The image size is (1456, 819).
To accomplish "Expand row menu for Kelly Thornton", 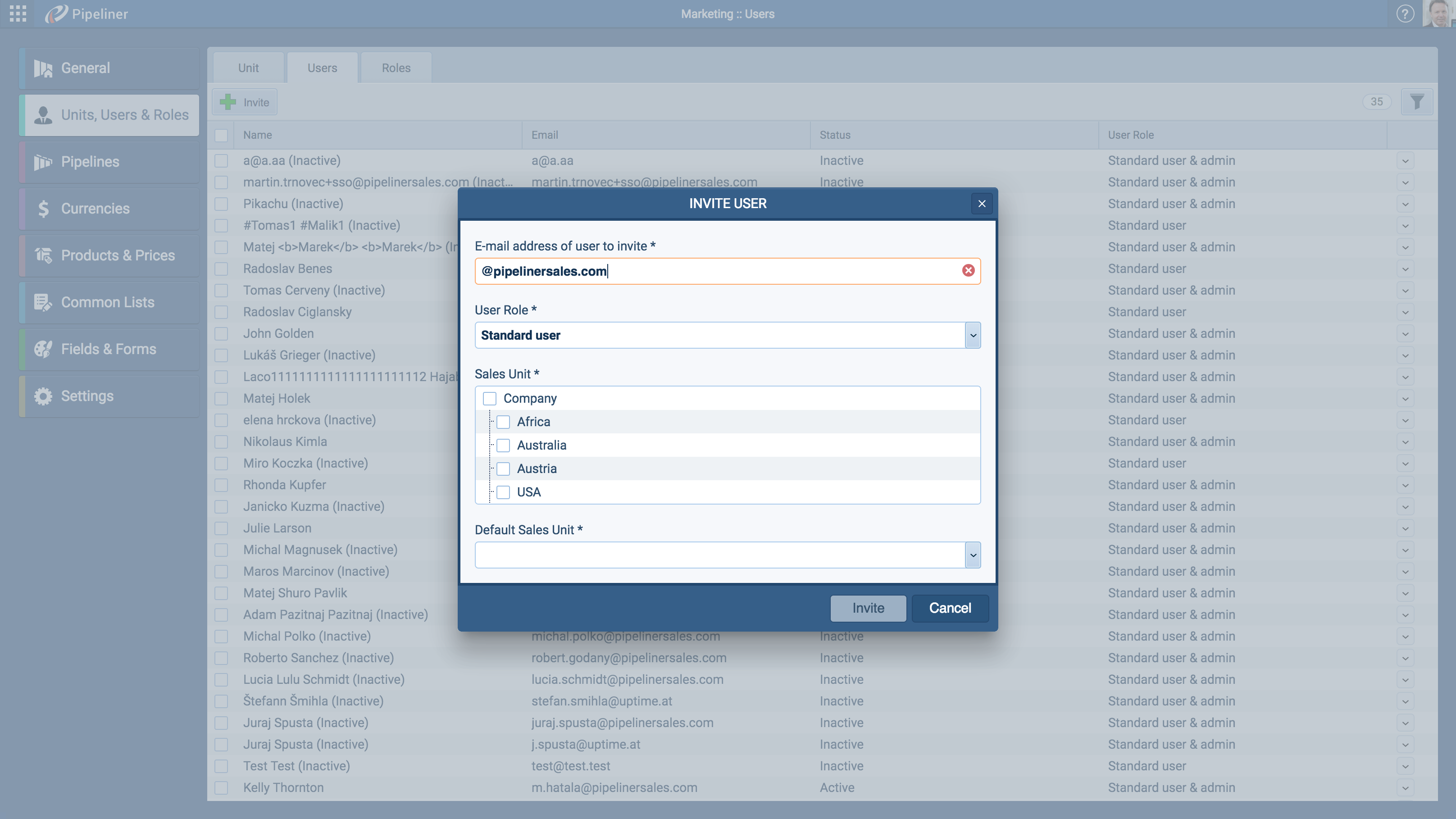I will (1405, 788).
